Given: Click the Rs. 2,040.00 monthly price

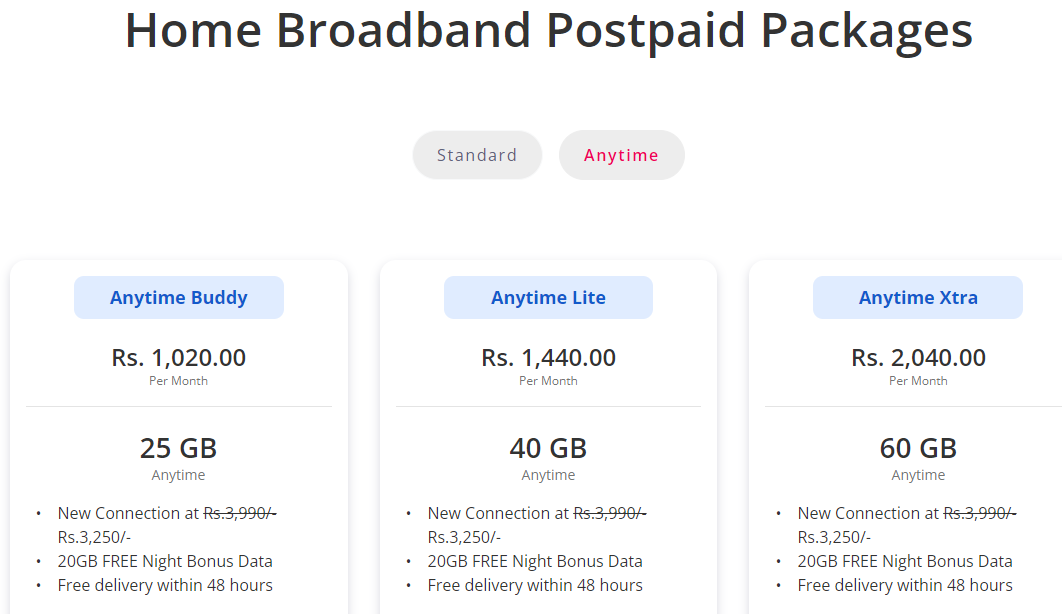Looking at the screenshot, I should tap(918, 357).
